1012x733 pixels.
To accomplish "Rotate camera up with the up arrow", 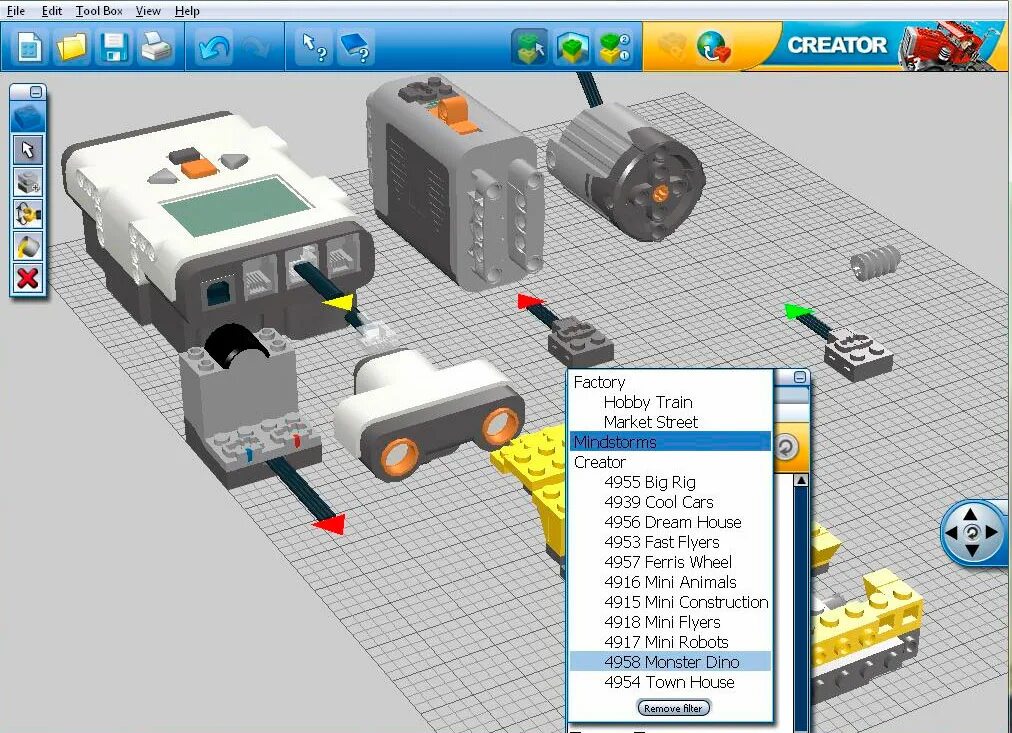I will coord(971,514).
